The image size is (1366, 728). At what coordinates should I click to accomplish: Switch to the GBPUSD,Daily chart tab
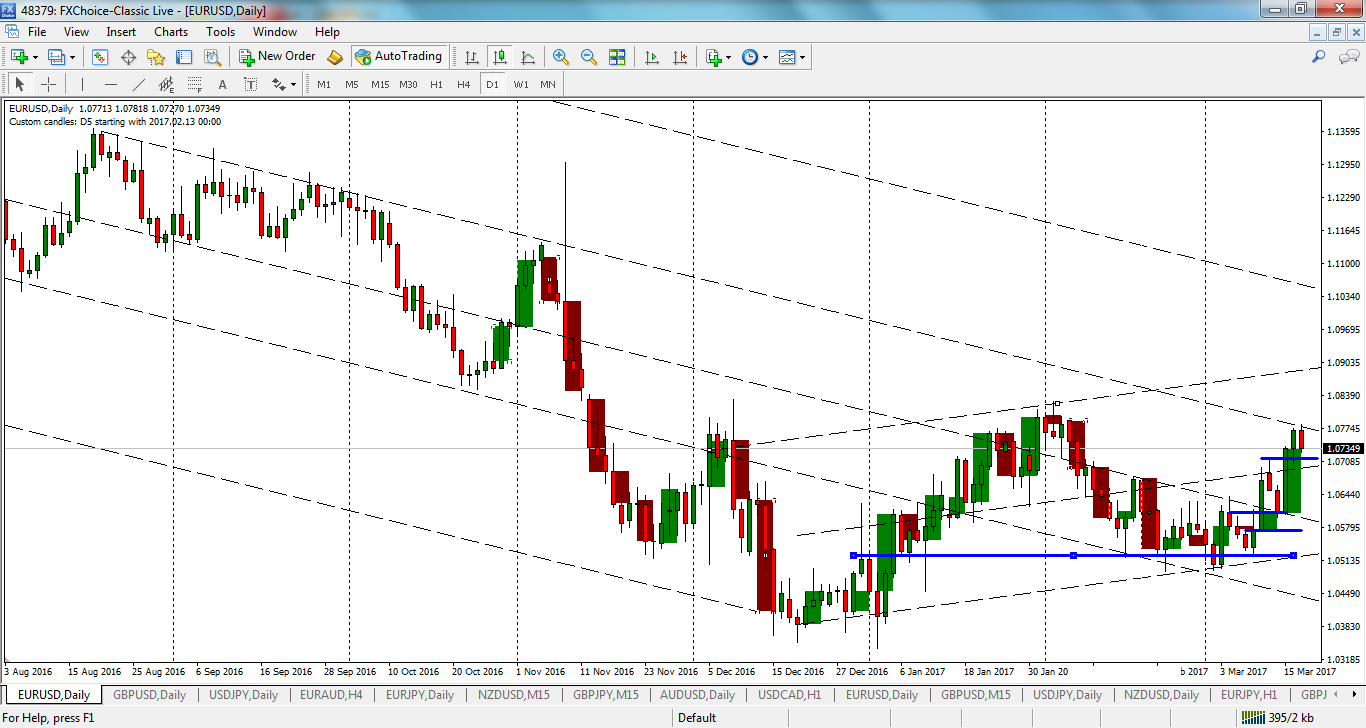point(150,694)
